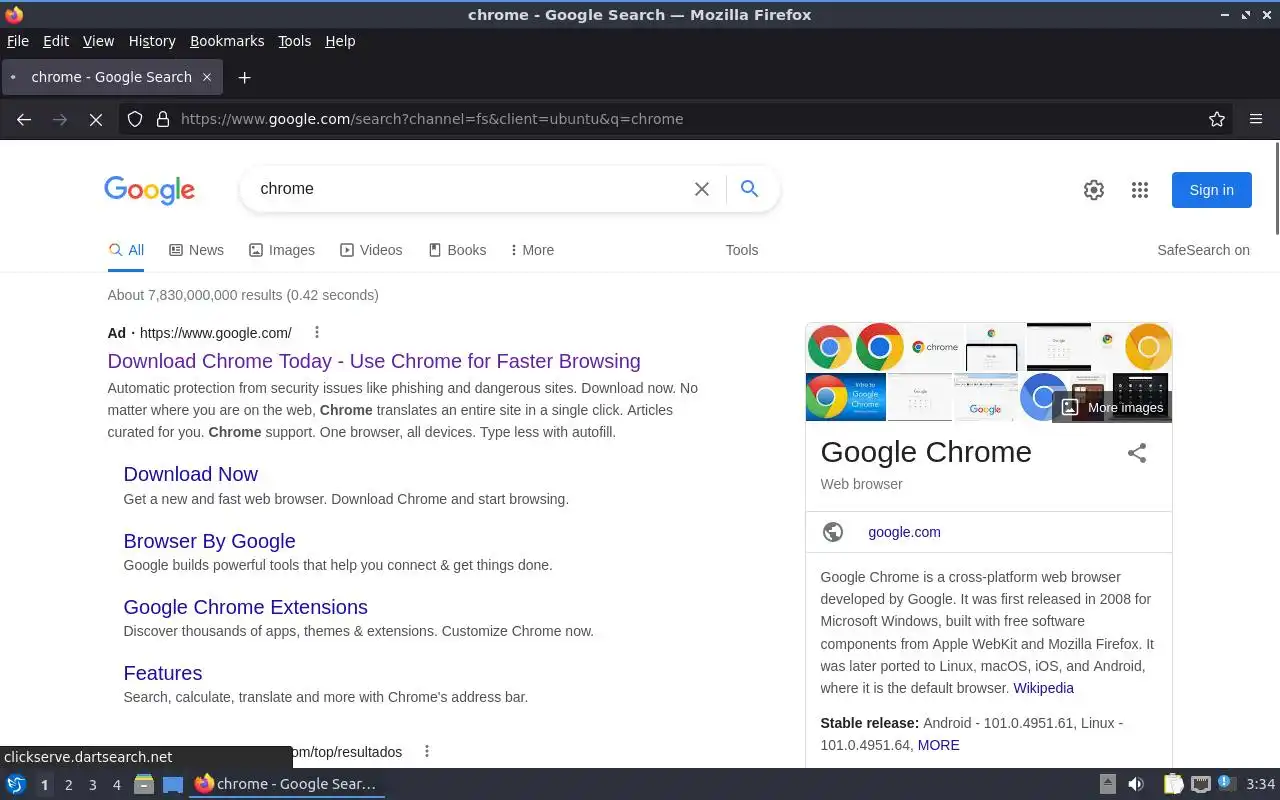Close the chrome - Google Search tab
Viewport: 1280px width, 800px height.
pos(207,77)
